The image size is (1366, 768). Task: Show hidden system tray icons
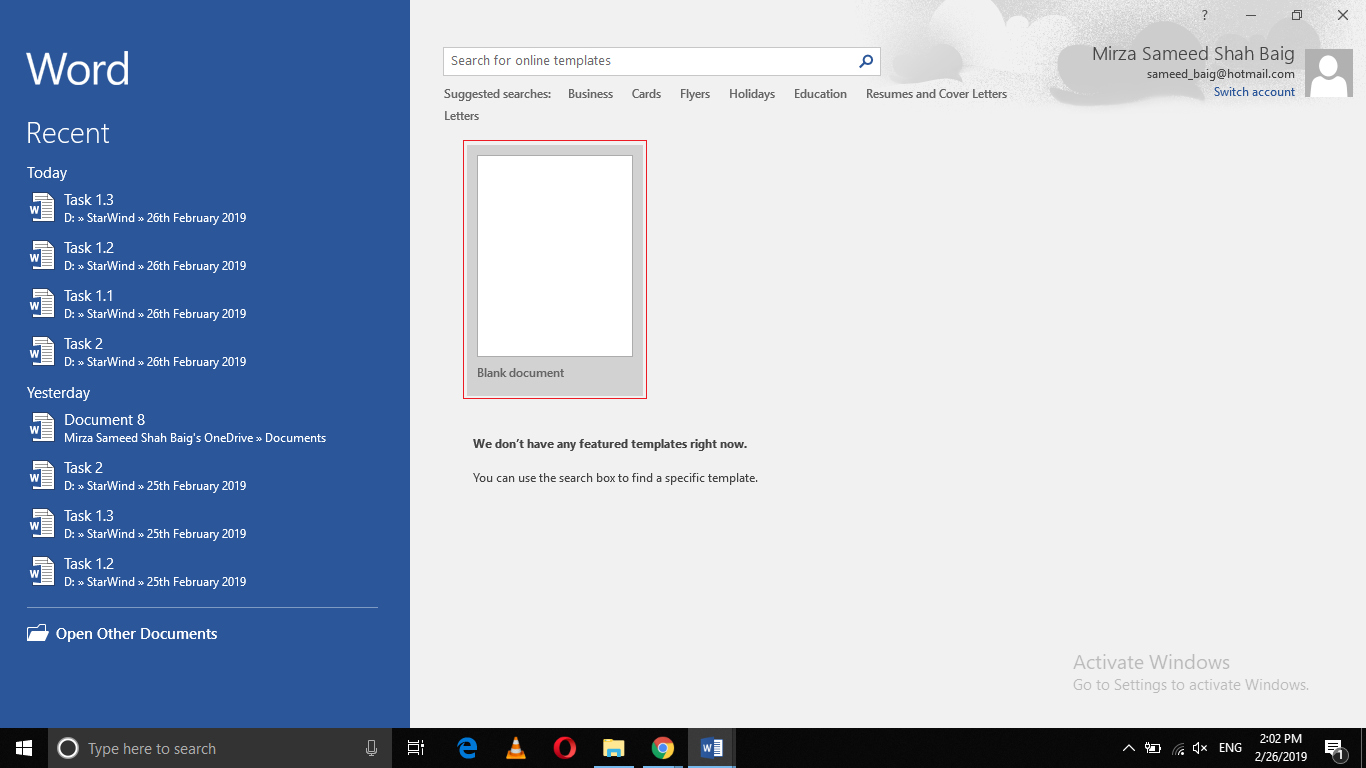pos(1129,748)
